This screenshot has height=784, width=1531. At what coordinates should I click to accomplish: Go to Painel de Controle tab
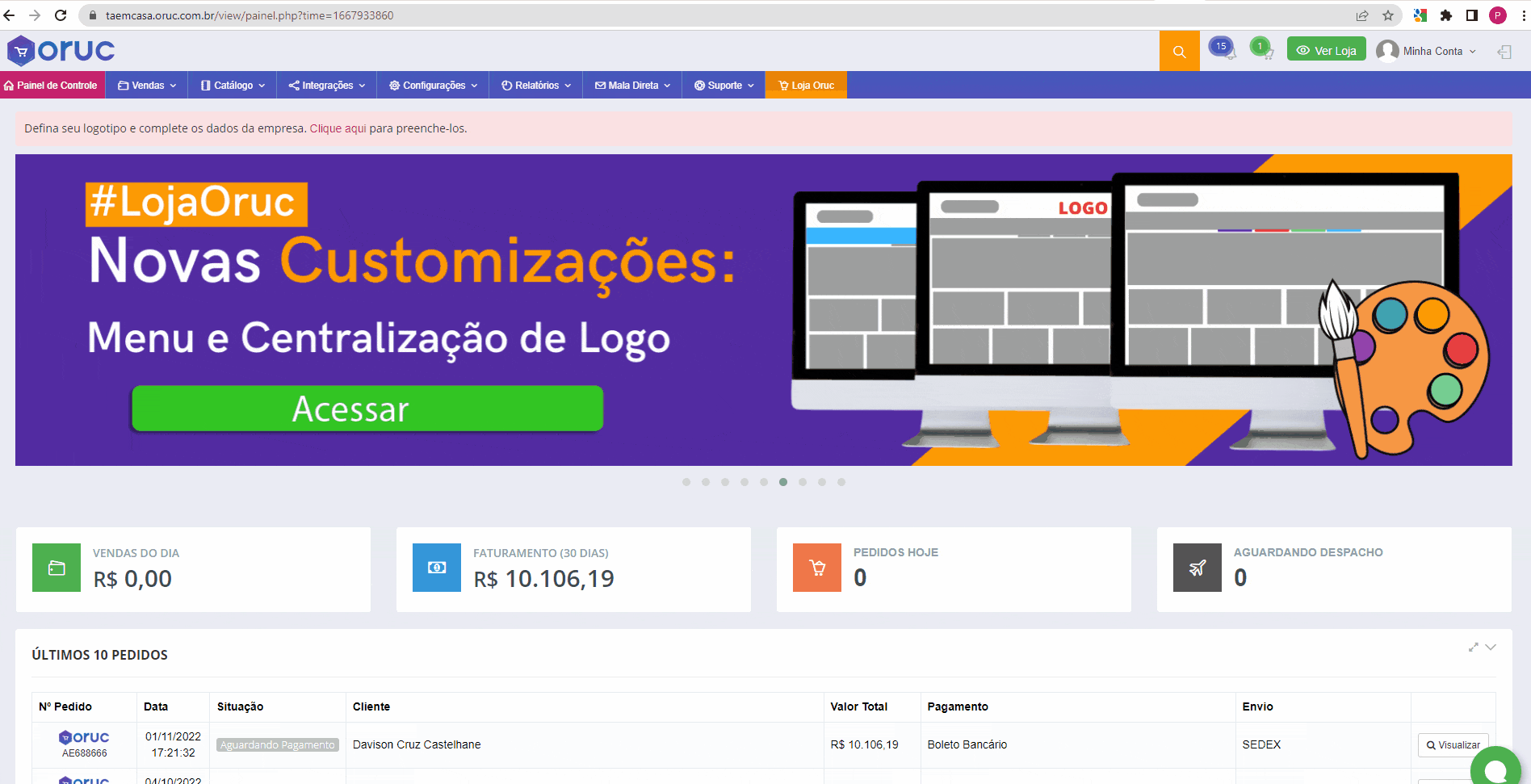point(52,85)
